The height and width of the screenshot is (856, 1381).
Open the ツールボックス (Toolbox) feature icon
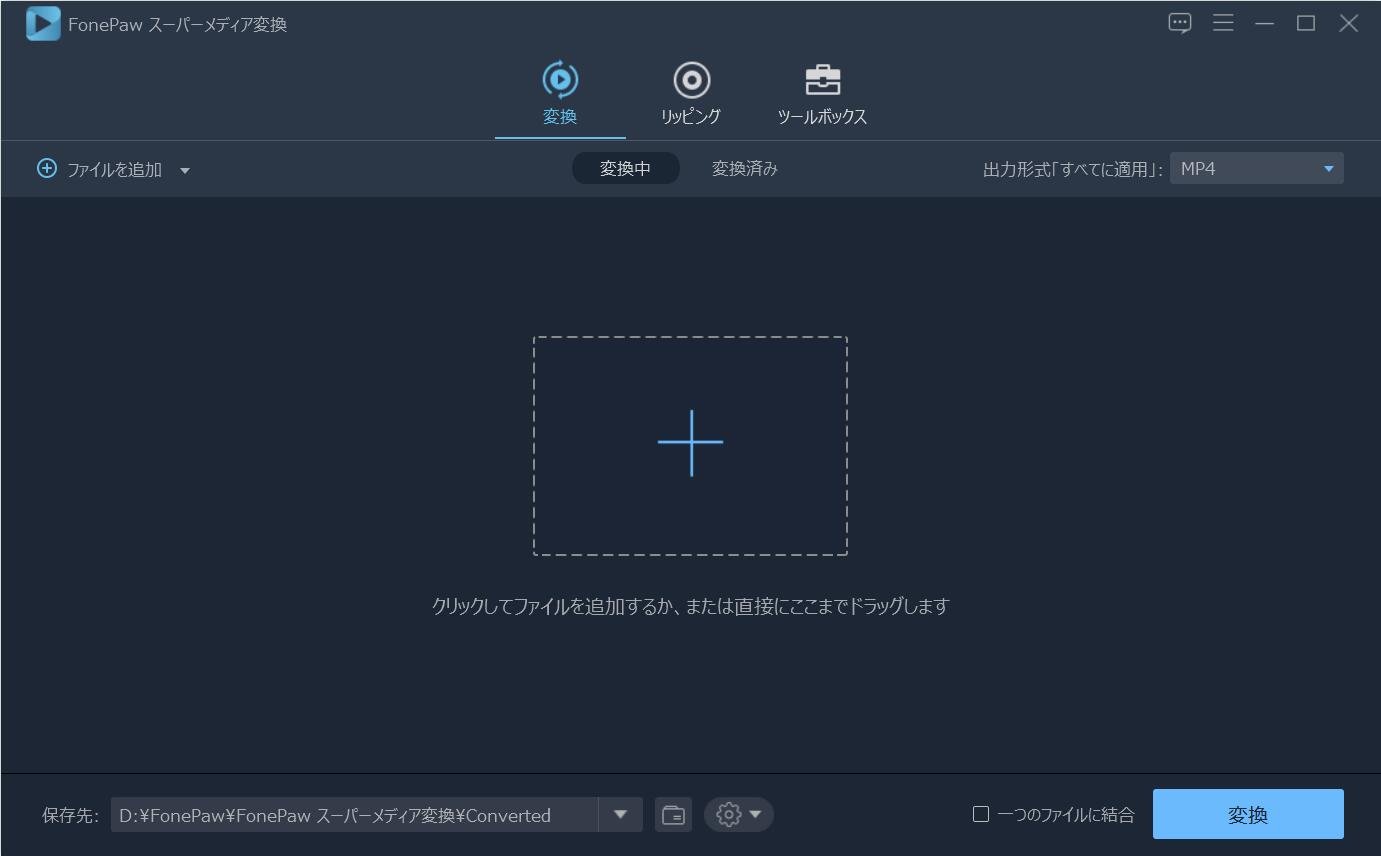[x=822, y=90]
